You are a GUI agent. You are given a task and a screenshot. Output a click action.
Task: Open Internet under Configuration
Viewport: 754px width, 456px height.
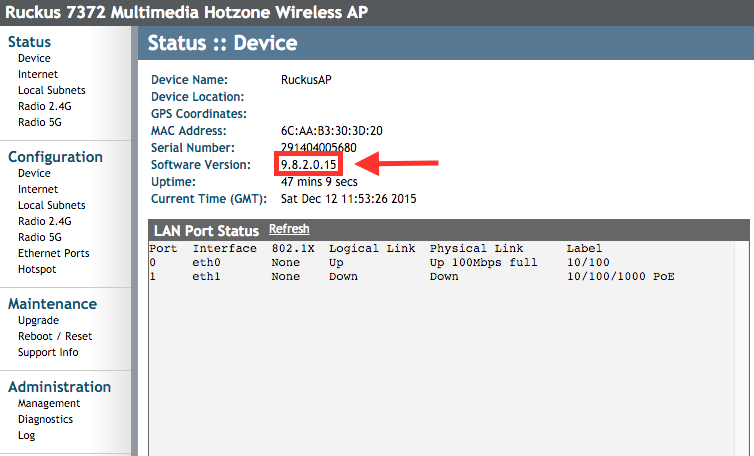click(38, 189)
